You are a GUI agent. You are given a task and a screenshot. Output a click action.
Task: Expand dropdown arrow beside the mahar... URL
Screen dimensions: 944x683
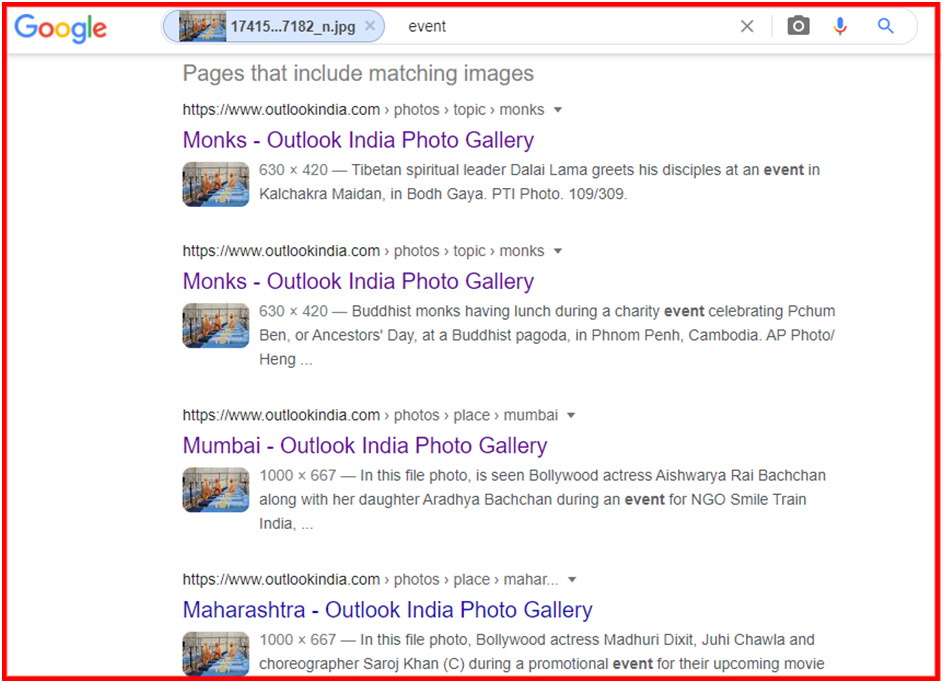point(572,580)
